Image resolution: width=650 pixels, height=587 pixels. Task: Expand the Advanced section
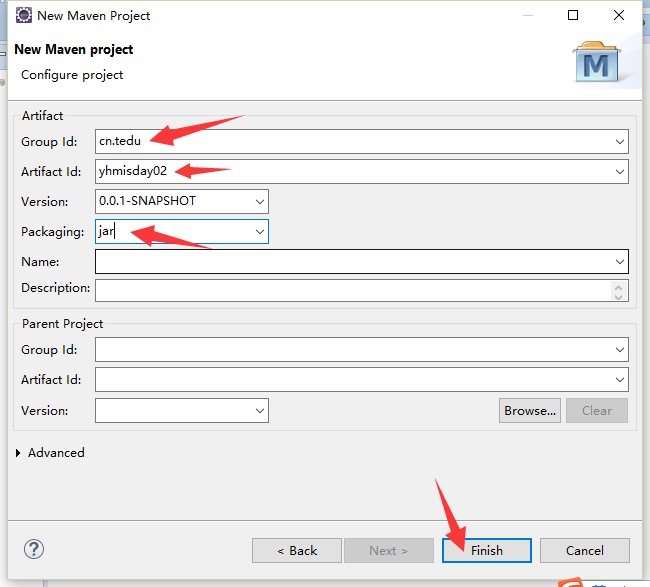tap(18, 453)
